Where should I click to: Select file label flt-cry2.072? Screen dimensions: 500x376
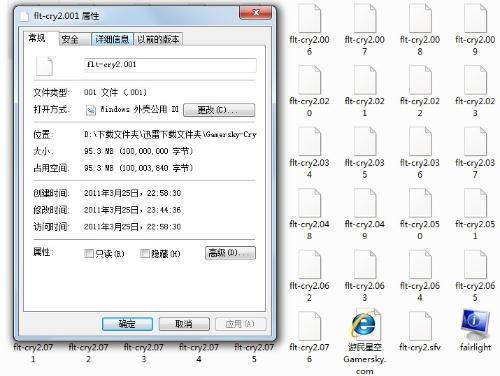coord(88,353)
